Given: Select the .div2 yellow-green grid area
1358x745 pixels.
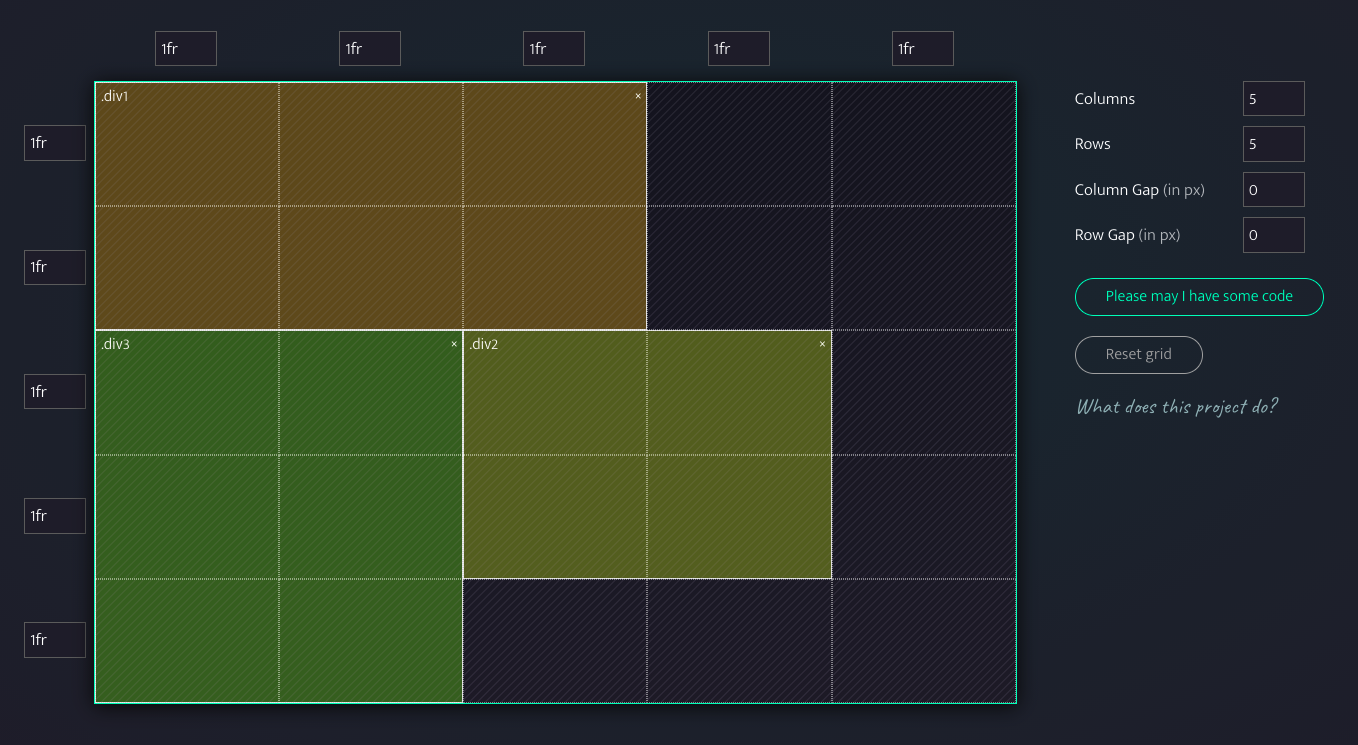Looking at the screenshot, I should click(x=647, y=455).
